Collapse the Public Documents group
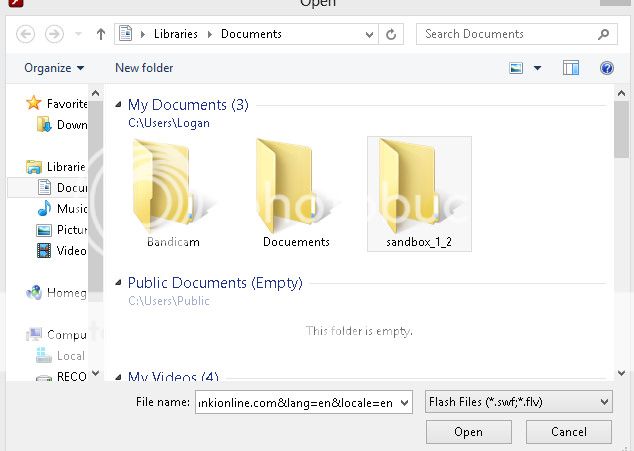This screenshot has width=634, height=451. (120, 283)
